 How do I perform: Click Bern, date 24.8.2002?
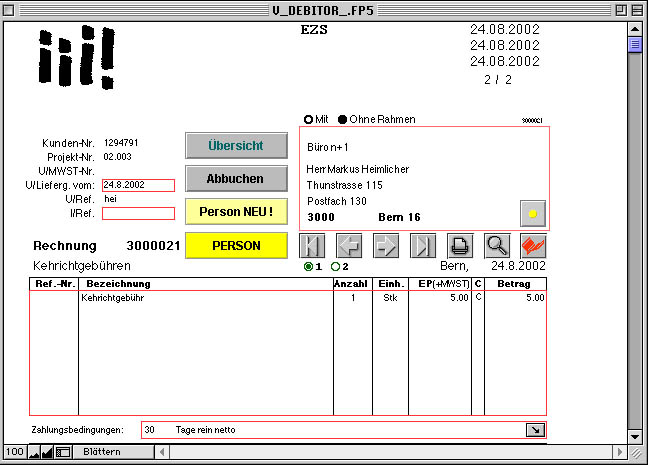coord(493,266)
